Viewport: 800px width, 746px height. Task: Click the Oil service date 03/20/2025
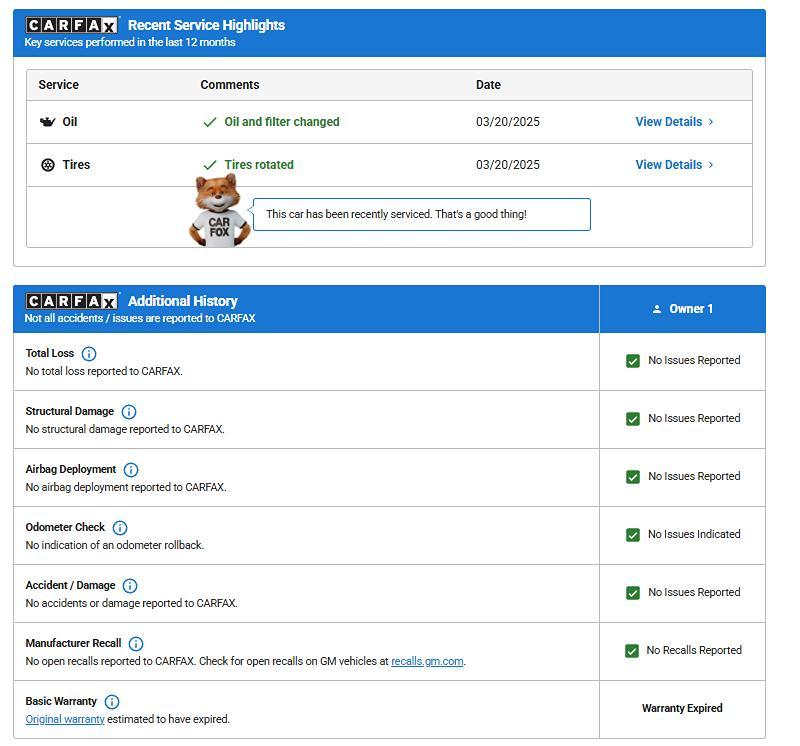(x=508, y=122)
